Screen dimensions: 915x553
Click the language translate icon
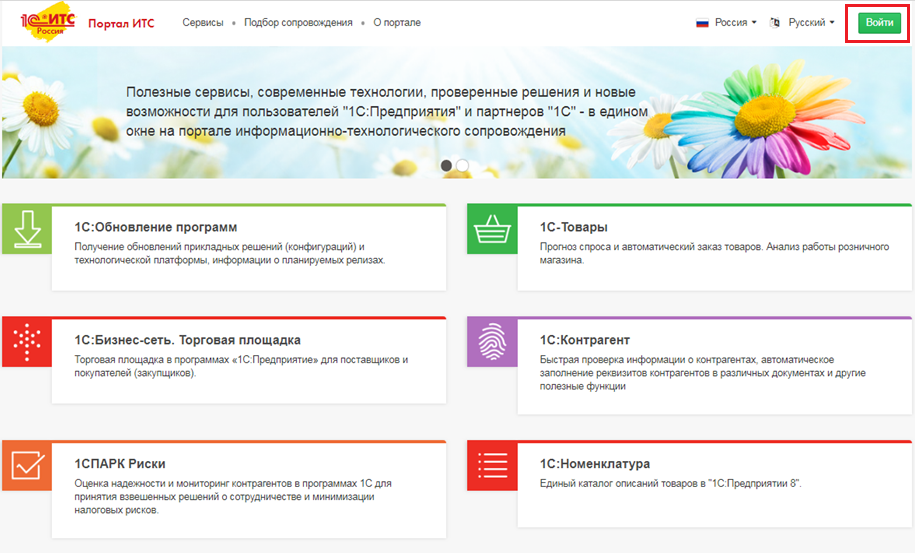[775, 23]
